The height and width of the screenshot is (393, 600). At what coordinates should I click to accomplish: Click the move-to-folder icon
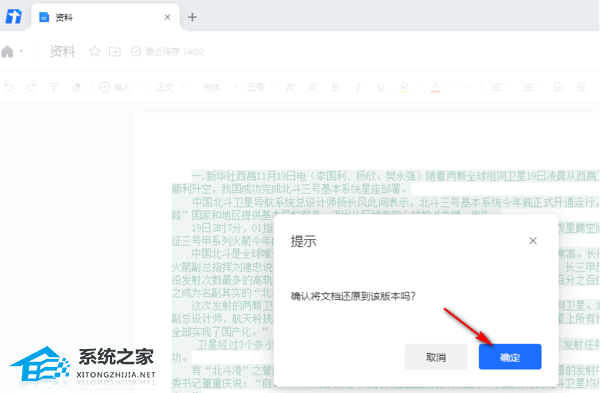tap(115, 51)
